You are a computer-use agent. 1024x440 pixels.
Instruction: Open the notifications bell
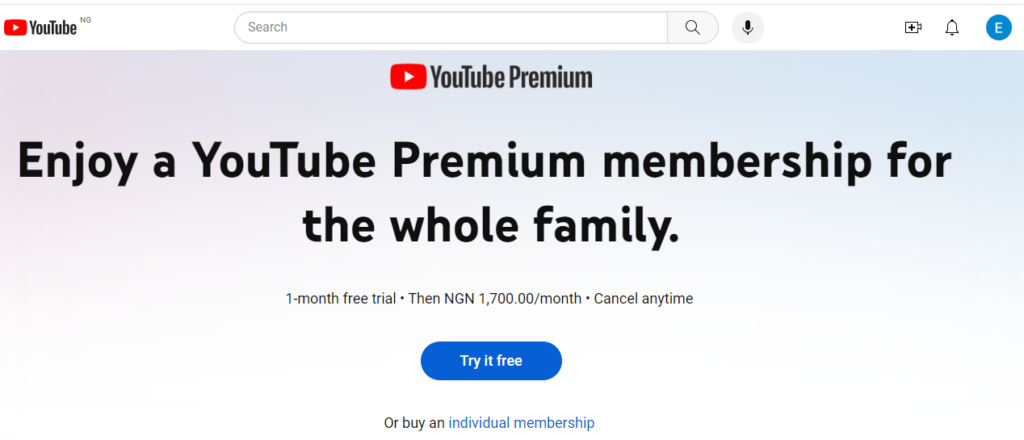point(952,27)
